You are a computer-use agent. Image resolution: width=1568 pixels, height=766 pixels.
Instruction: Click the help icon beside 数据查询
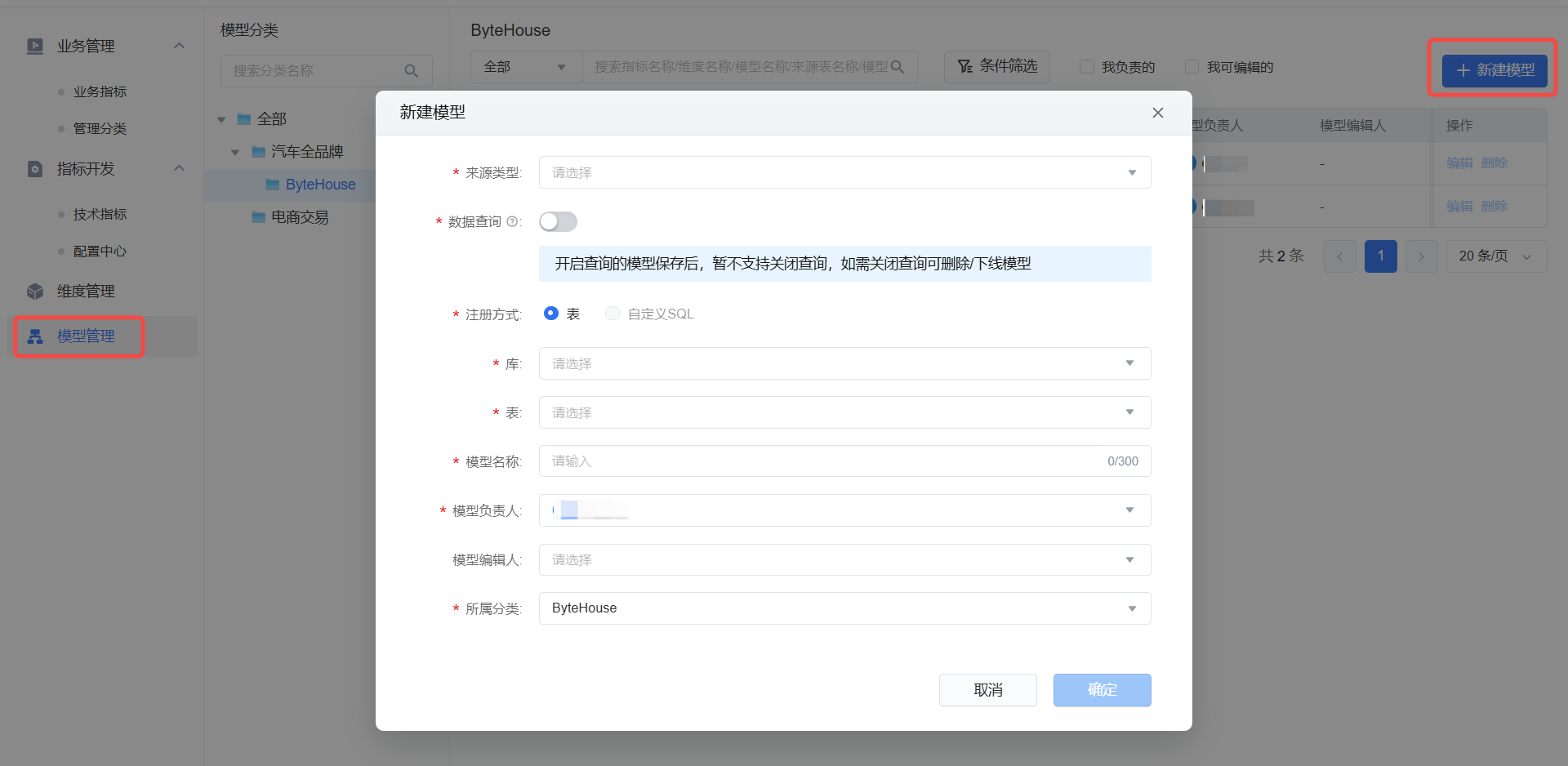coord(512,222)
